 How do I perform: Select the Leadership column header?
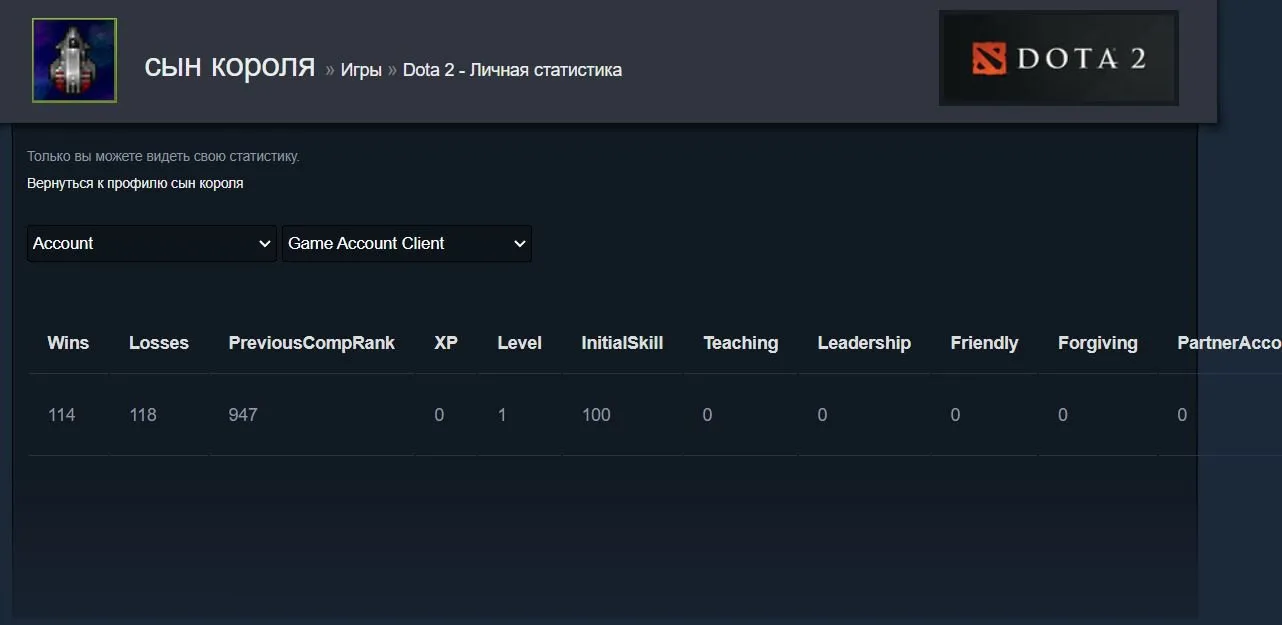click(x=864, y=343)
